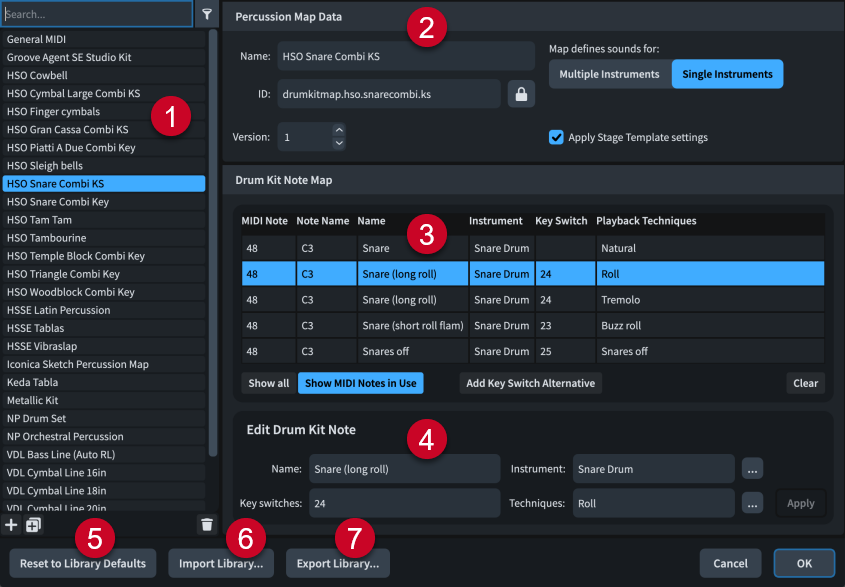This screenshot has width=845, height=587.
Task: Select HSO Tambourine map
Action: 103,238
